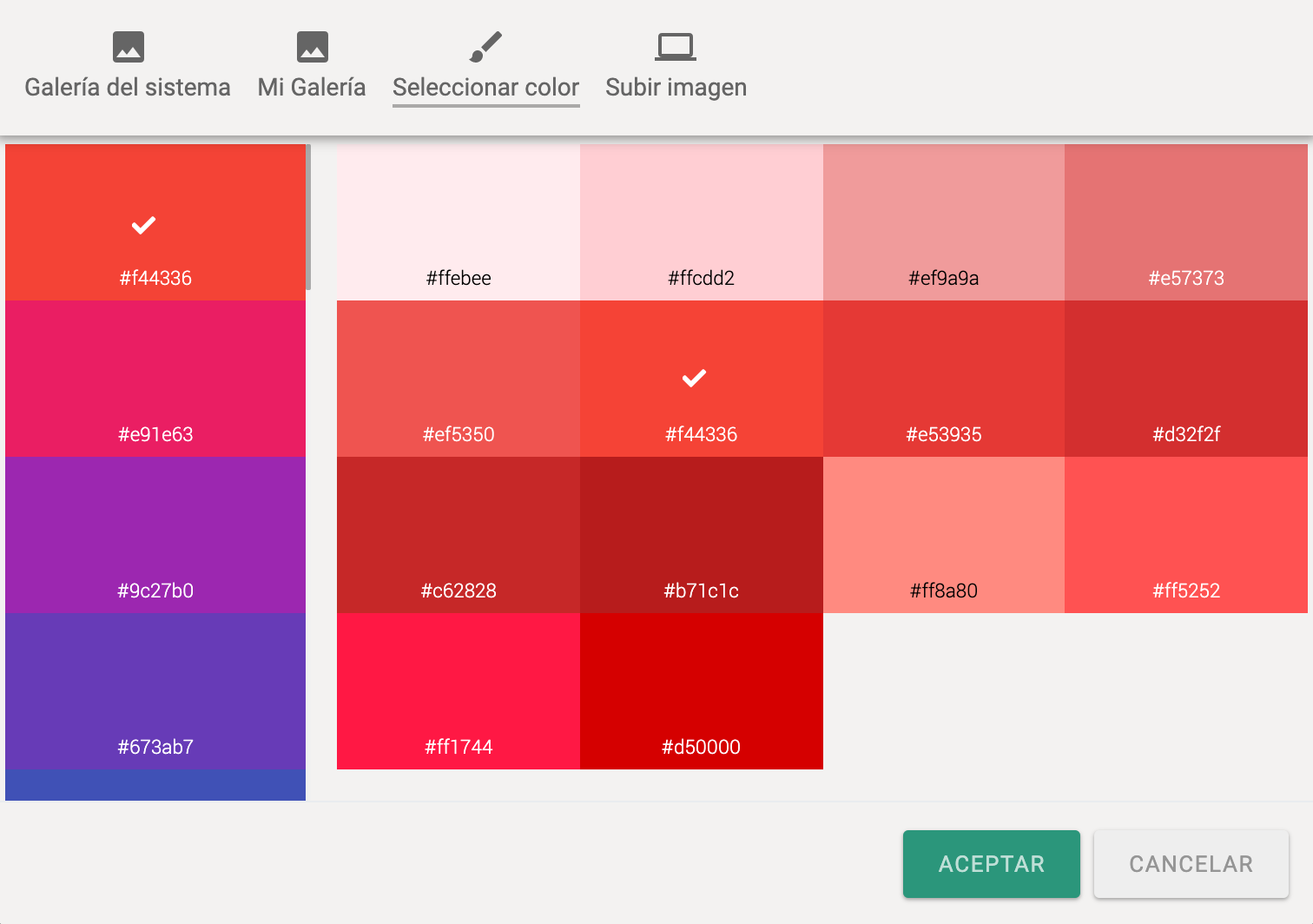The width and height of the screenshot is (1313, 924).
Task: Select the checked #f44336 swatch in left palette
Action: [155, 222]
